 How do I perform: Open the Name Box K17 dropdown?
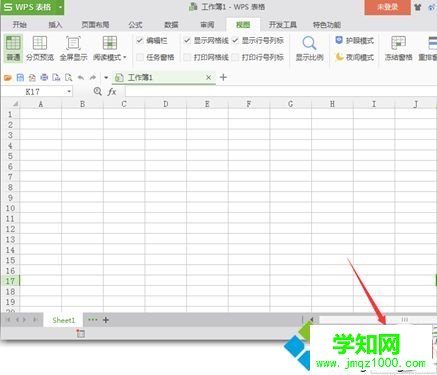click(x=69, y=91)
